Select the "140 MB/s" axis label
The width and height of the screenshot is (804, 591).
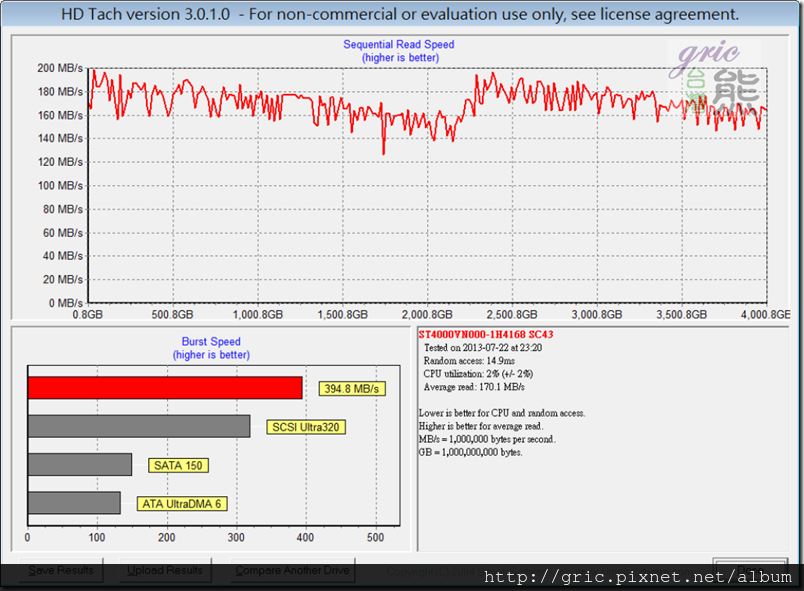click(60, 138)
